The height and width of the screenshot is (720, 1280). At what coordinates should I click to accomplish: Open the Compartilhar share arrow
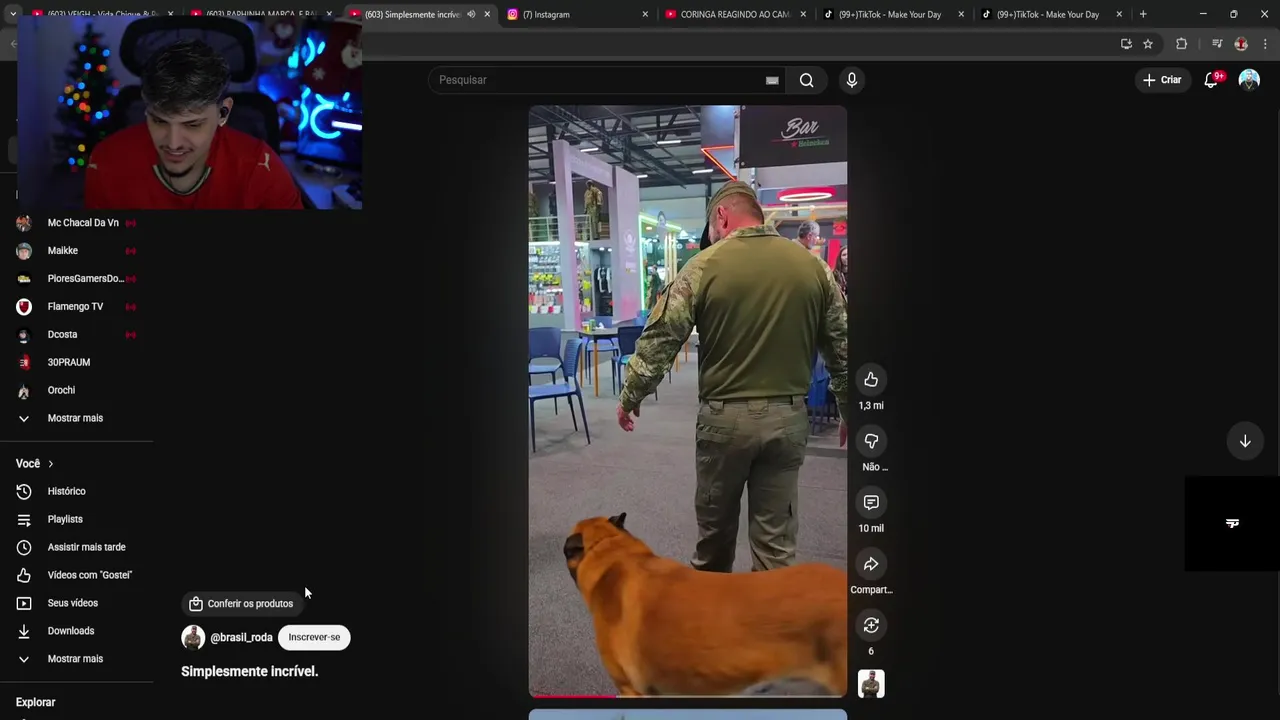click(871, 564)
